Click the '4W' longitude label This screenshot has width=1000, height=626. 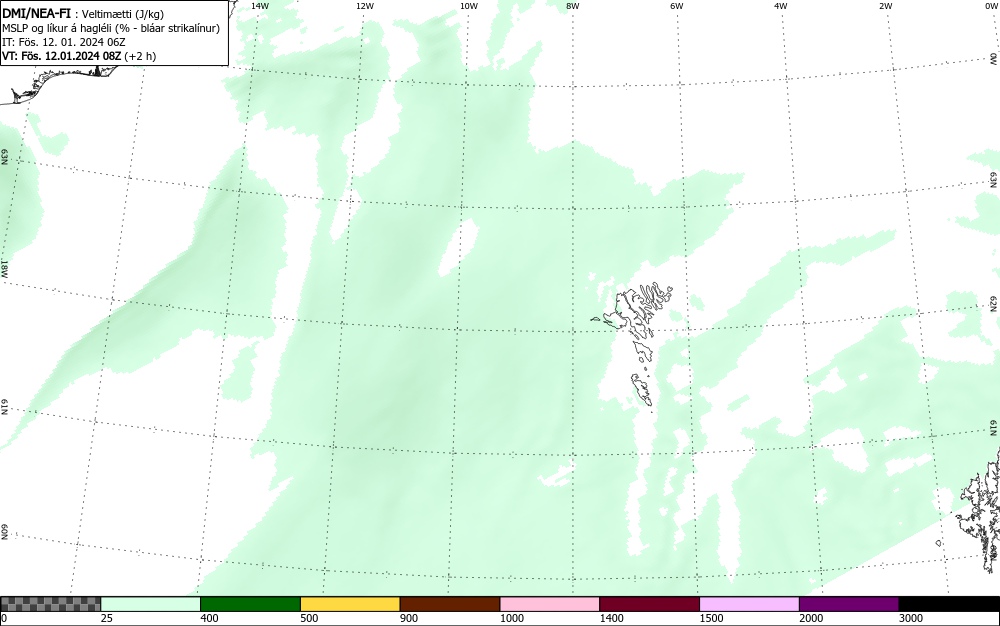(781, 6)
